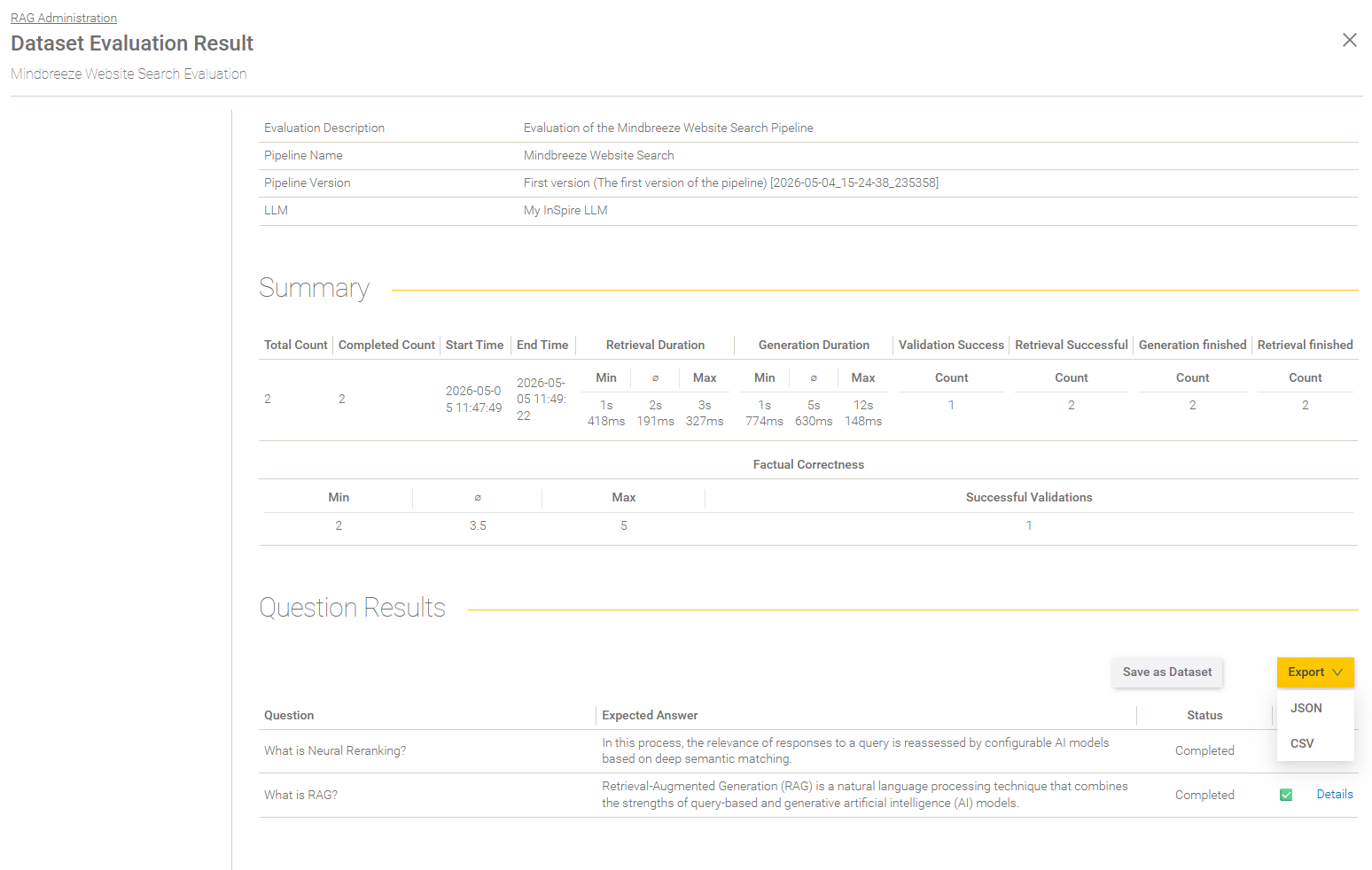Click generation average duration 5s 630ms
Viewport: 1372px width, 870px height.
tap(814, 413)
